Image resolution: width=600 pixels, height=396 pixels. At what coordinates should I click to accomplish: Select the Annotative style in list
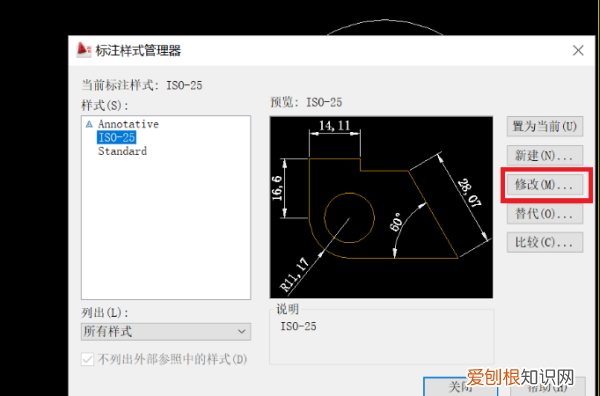point(128,124)
